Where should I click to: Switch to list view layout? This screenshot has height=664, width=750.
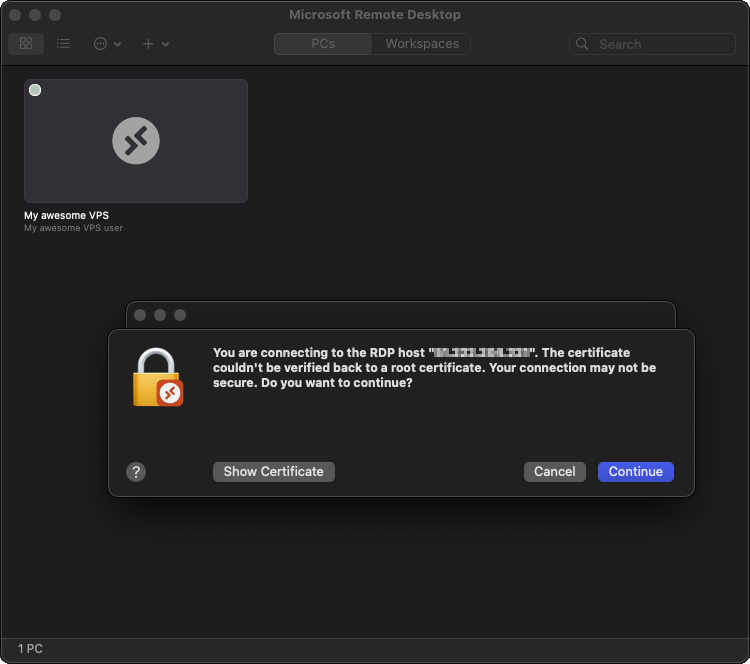point(64,44)
